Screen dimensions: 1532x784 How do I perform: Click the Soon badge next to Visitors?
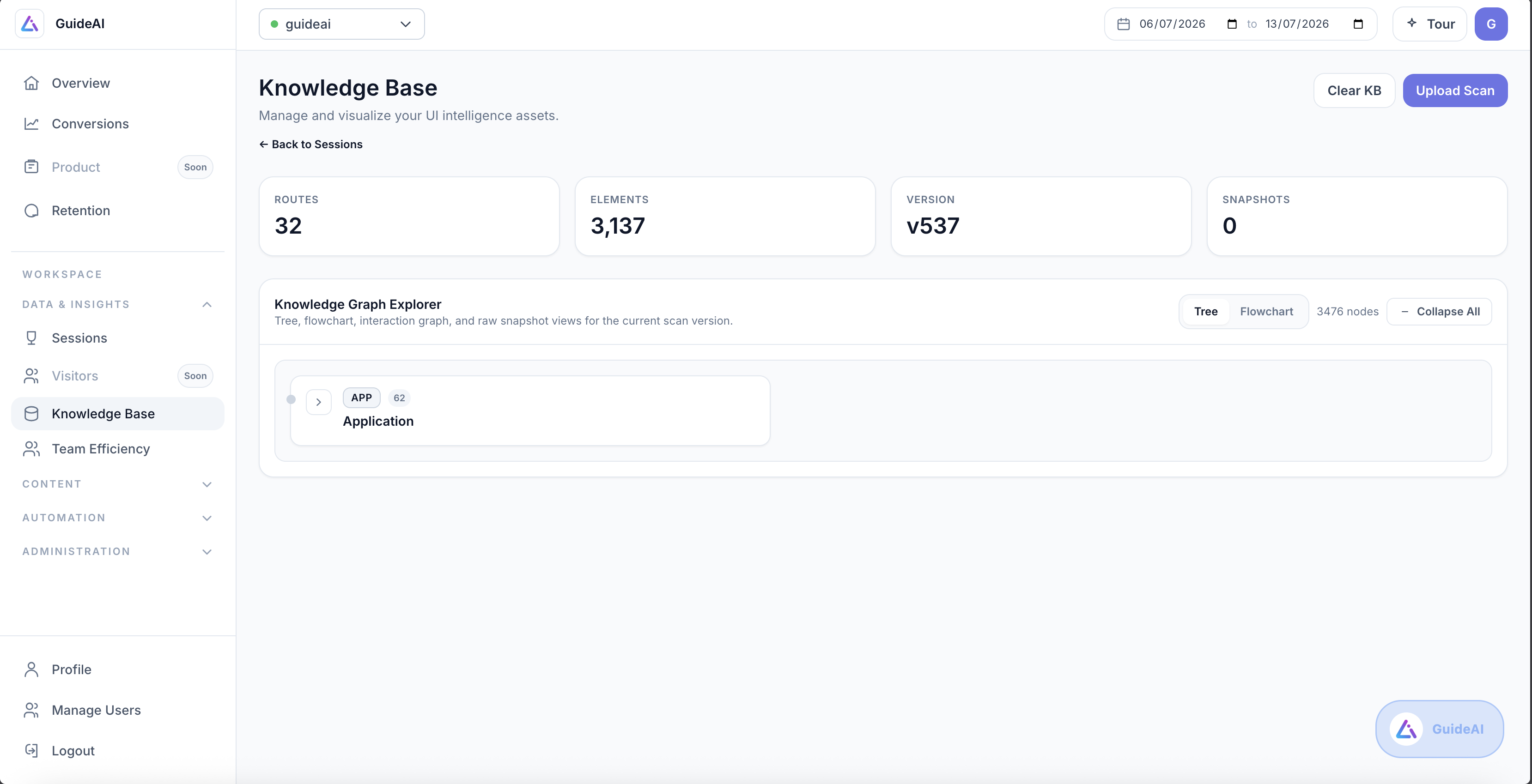[x=195, y=376]
